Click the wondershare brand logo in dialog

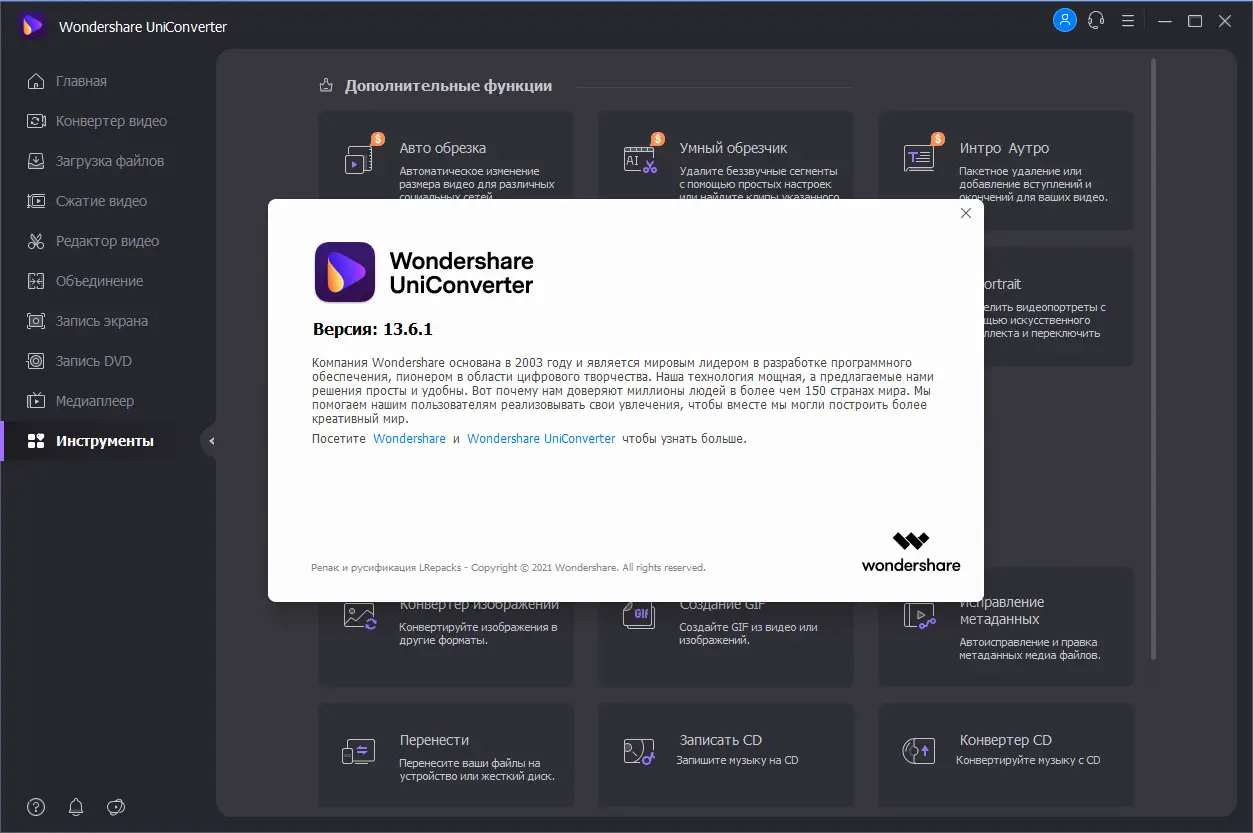[911, 552]
